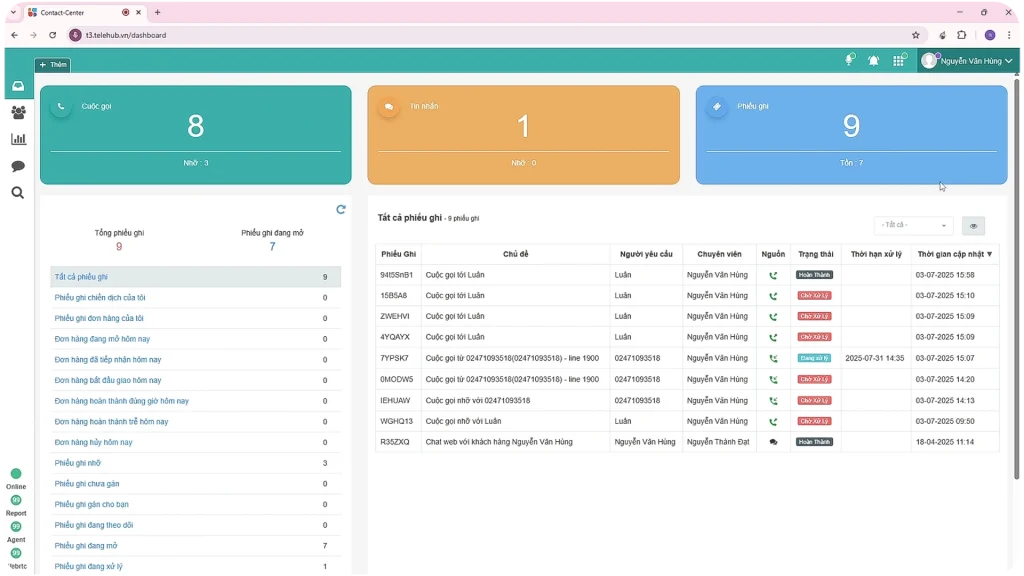Select 'Phiếu ghi đang mở' in list
The width and height of the screenshot is (1024, 576).
click(x=86, y=546)
